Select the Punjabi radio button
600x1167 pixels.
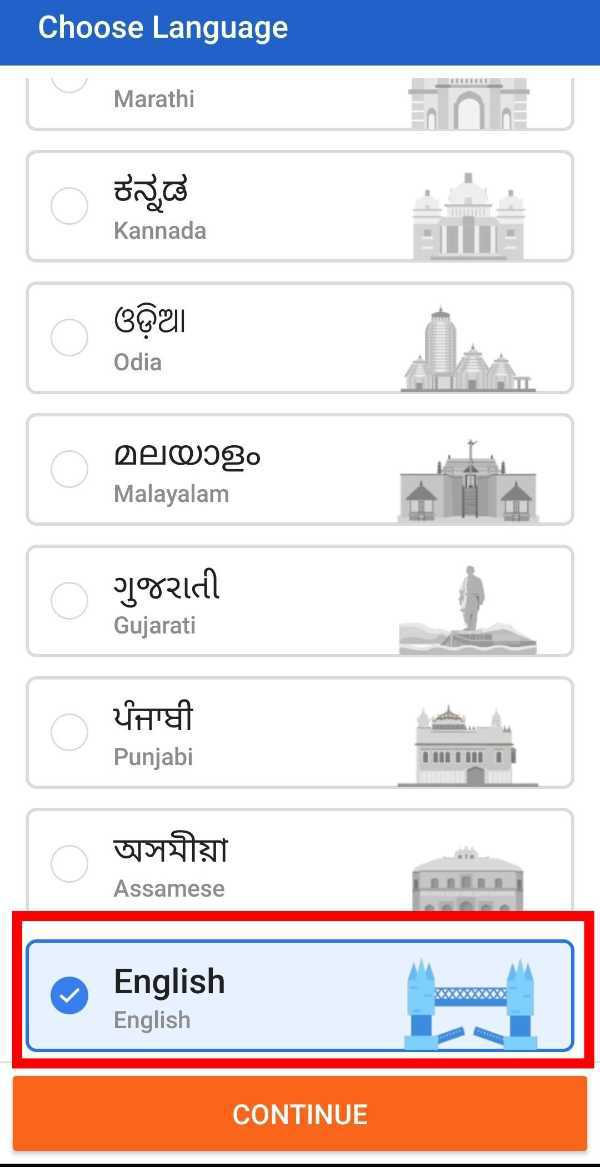[69, 732]
